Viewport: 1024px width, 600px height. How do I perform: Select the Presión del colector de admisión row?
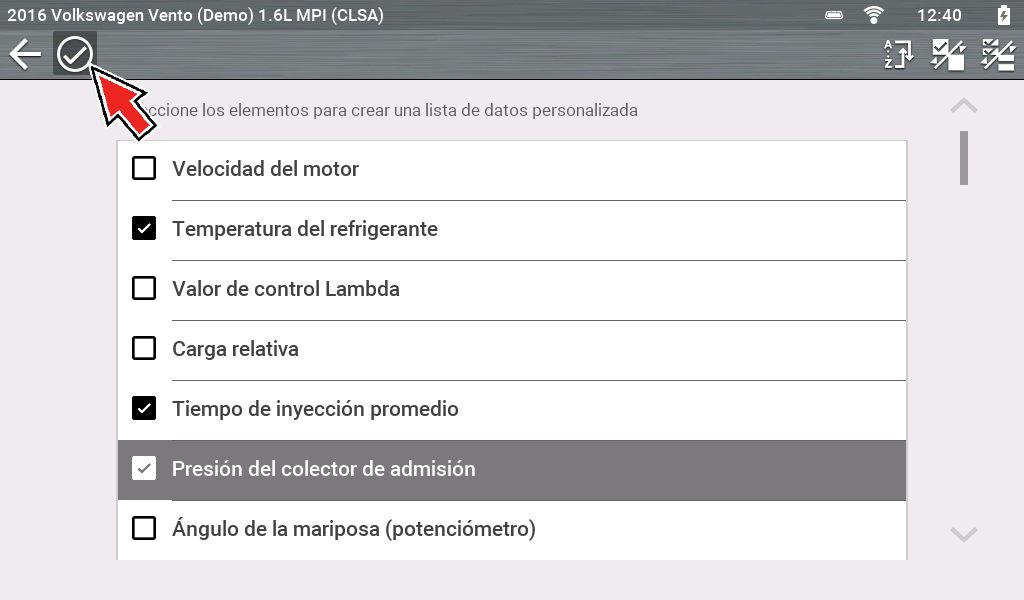pyautogui.click(x=511, y=469)
